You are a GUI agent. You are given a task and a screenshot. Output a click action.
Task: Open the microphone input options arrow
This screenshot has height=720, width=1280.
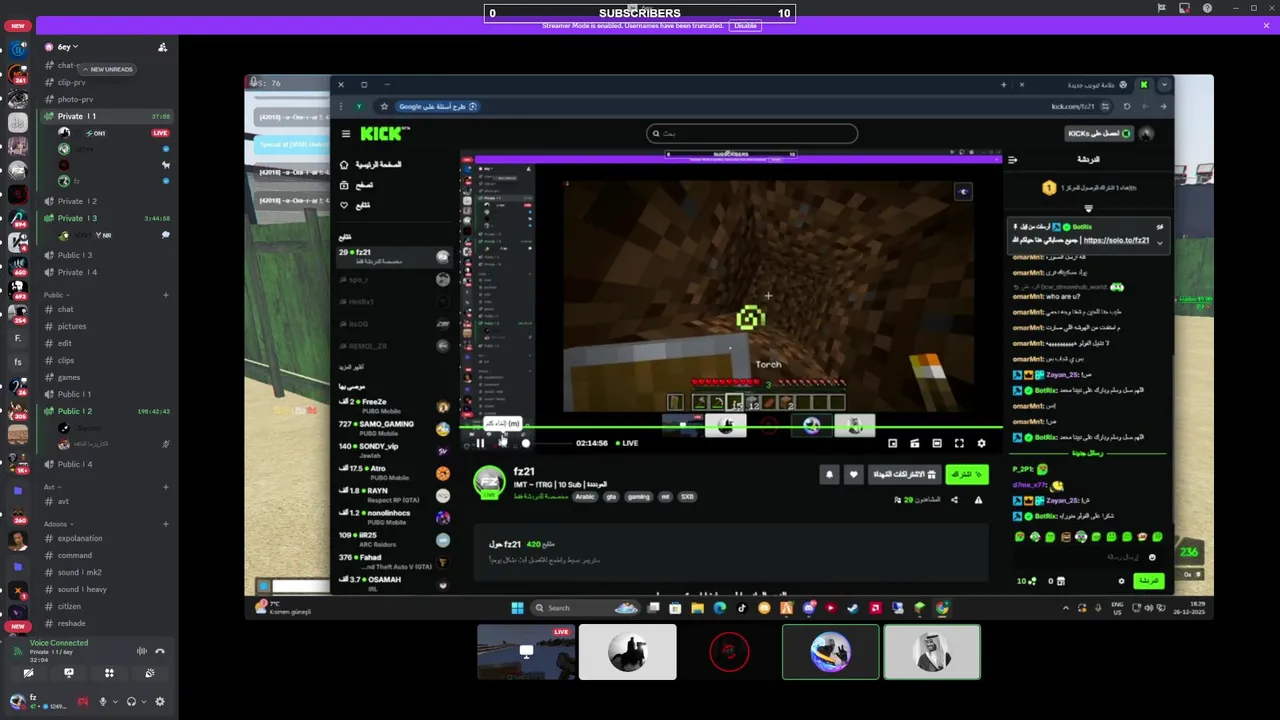[113, 702]
